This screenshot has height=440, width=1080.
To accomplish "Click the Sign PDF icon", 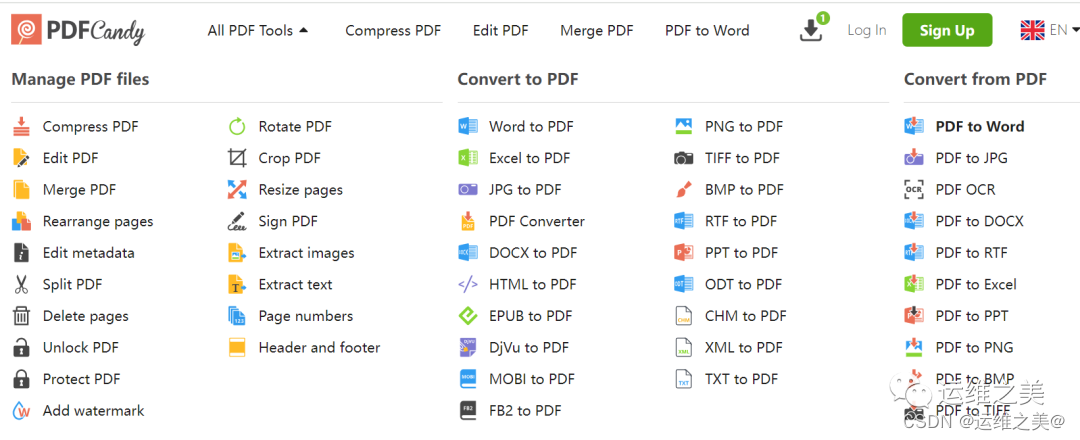I will tap(237, 222).
